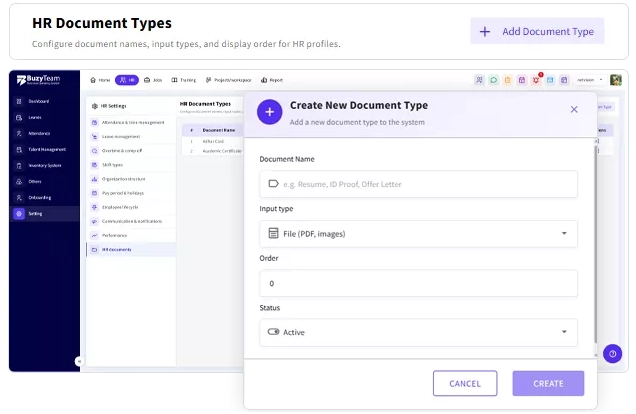Click the Add Document Type button
Screen dimensions: 636x414
(x=537, y=31)
